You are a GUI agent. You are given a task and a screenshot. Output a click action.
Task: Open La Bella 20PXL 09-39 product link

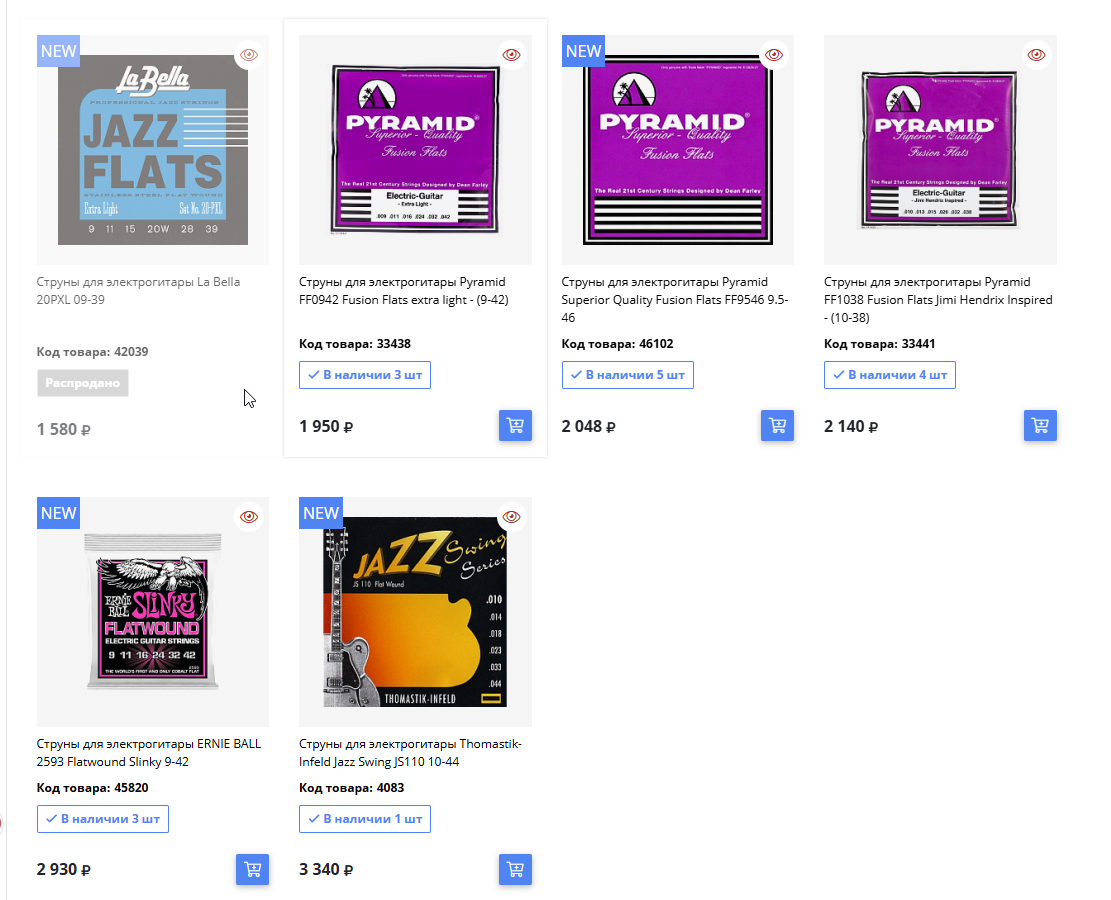coord(138,291)
